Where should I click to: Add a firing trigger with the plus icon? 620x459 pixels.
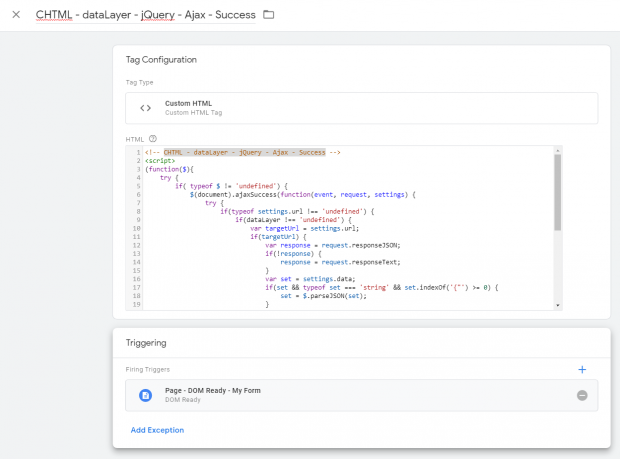582,370
